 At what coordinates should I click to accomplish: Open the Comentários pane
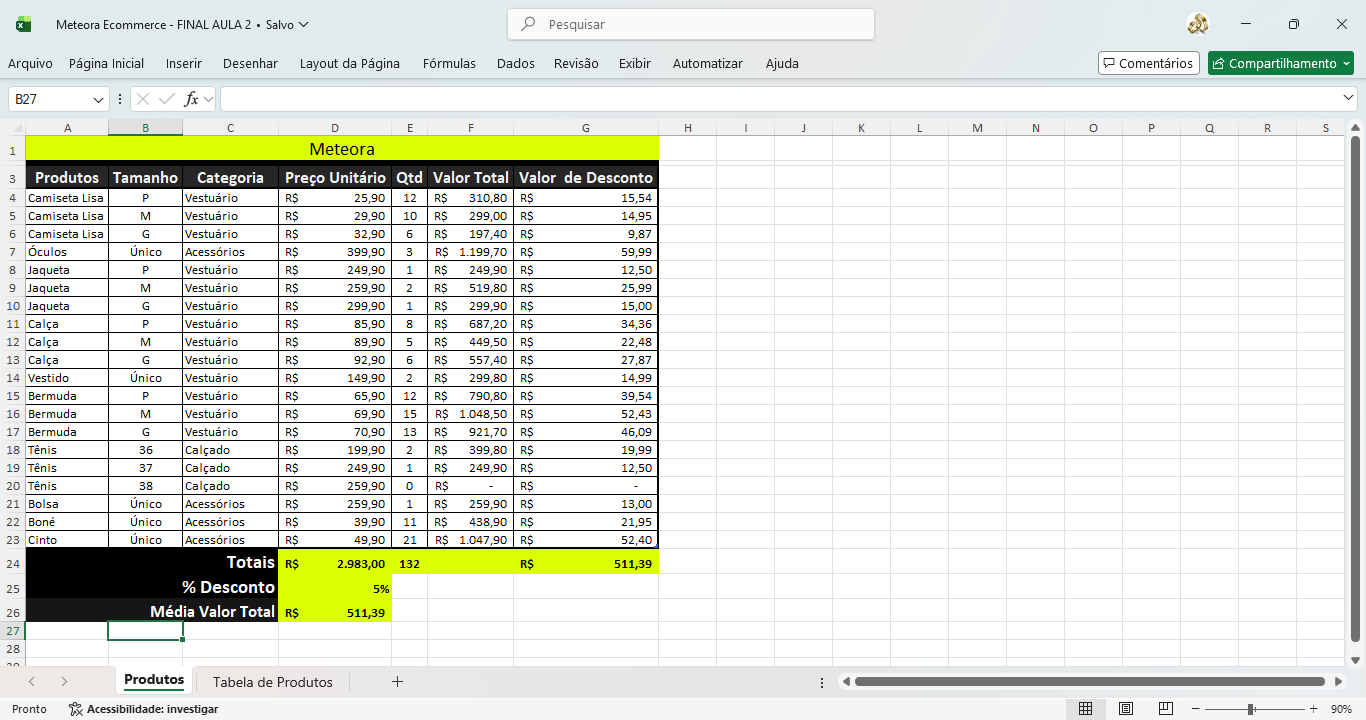pyautogui.click(x=1148, y=63)
